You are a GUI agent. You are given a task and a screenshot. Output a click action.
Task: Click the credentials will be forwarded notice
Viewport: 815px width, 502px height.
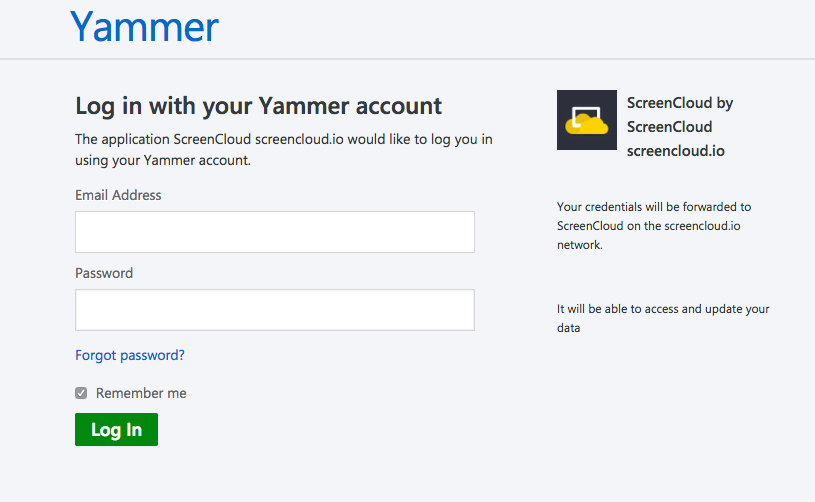point(654,226)
